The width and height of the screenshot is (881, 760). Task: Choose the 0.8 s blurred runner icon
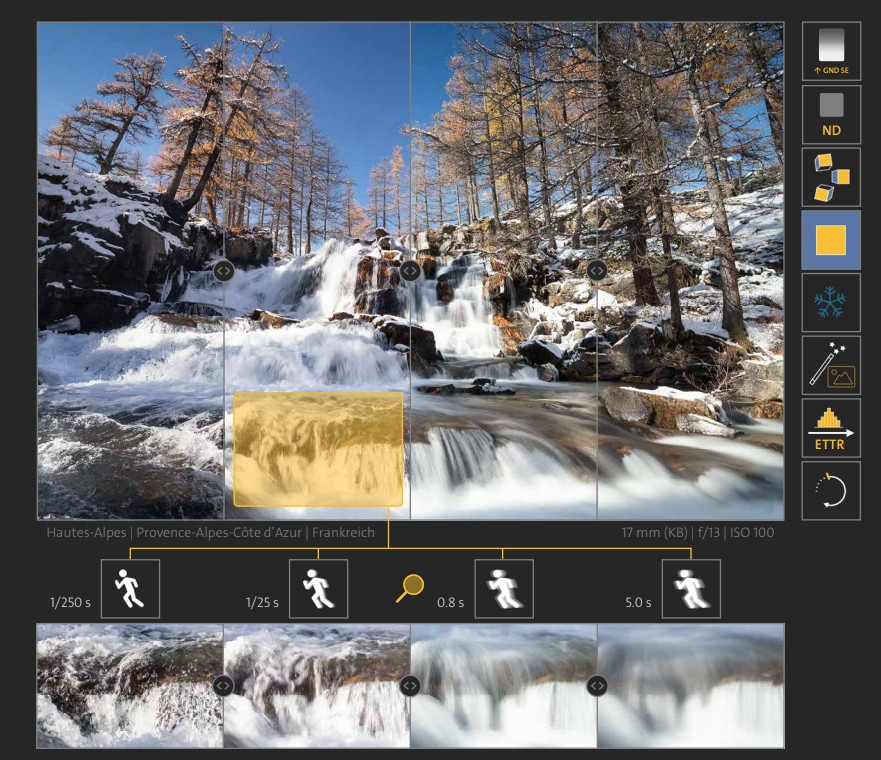pyautogui.click(x=503, y=589)
